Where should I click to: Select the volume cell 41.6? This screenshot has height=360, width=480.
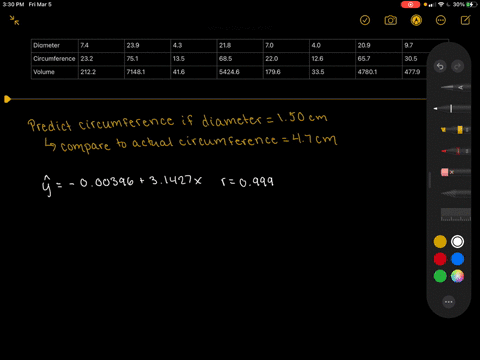(194, 72)
